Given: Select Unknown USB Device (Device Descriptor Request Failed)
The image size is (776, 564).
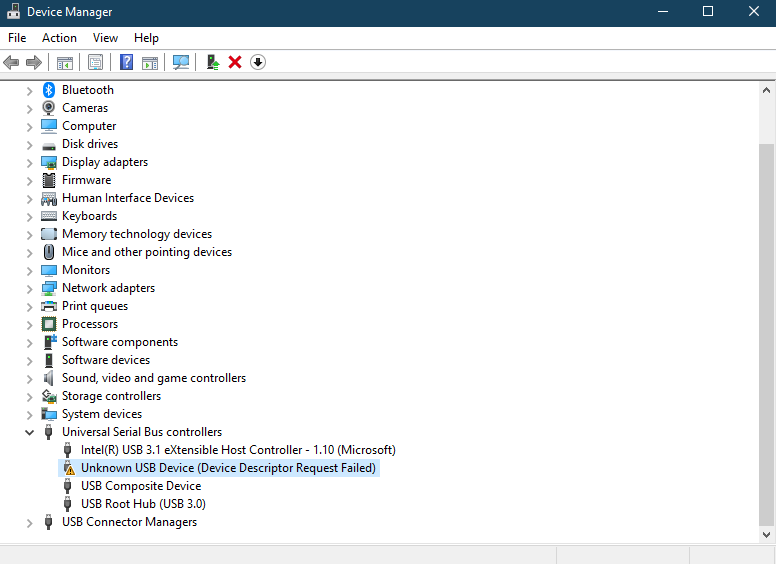Looking at the screenshot, I should tap(228, 468).
